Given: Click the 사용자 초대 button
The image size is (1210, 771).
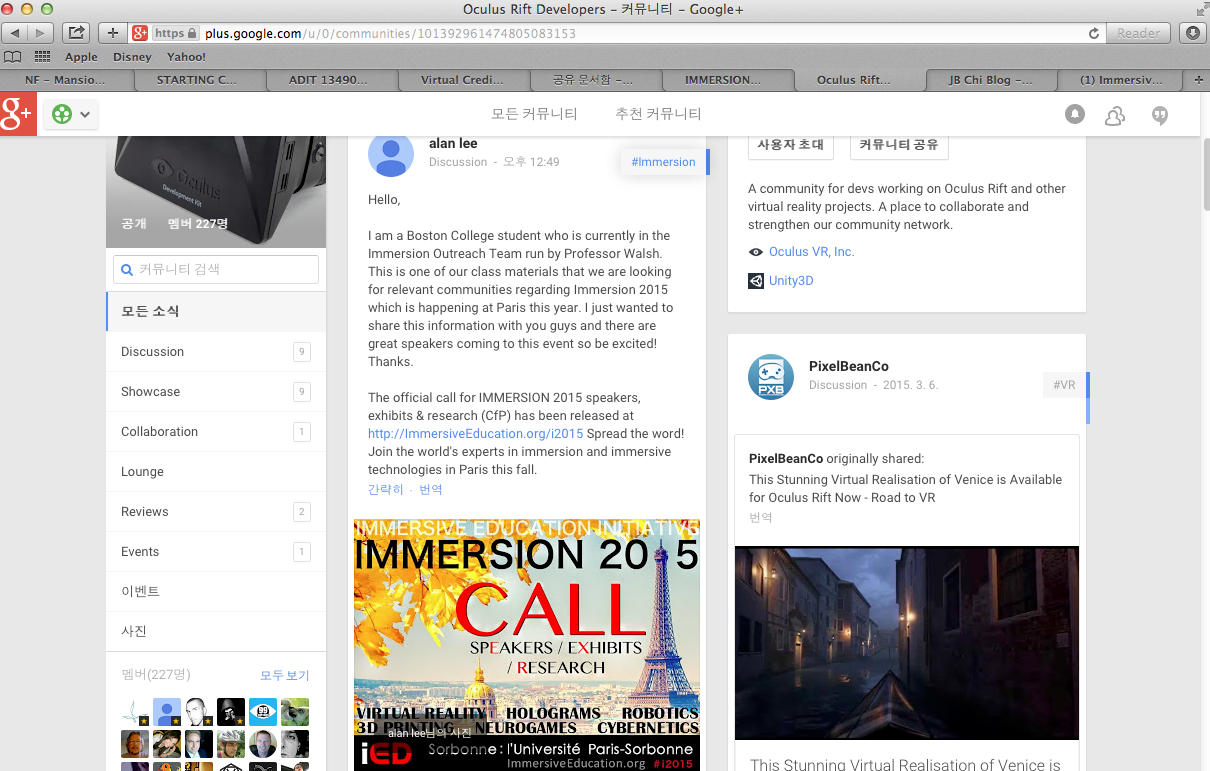Looking at the screenshot, I should point(790,145).
